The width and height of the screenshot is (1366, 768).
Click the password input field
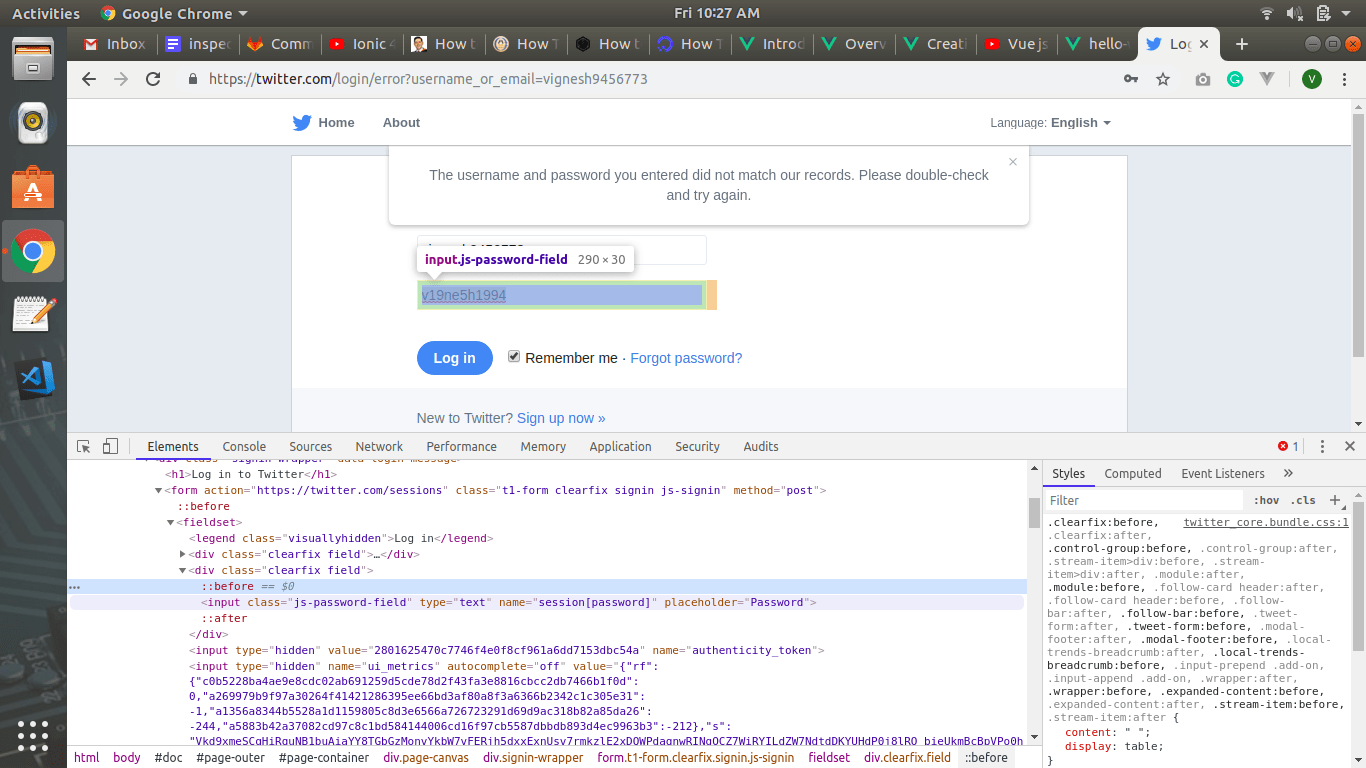tap(562, 295)
